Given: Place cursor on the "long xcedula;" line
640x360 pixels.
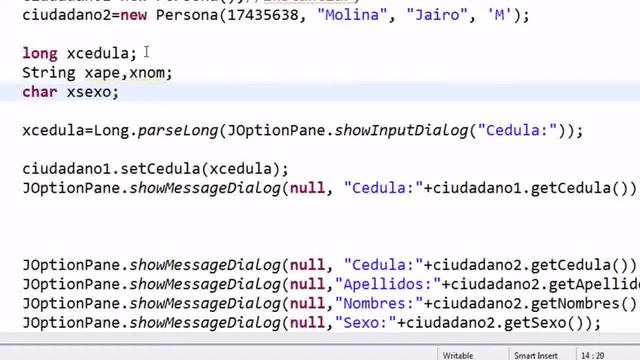Looking at the screenshot, I should pyautogui.click(x=79, y=53).
